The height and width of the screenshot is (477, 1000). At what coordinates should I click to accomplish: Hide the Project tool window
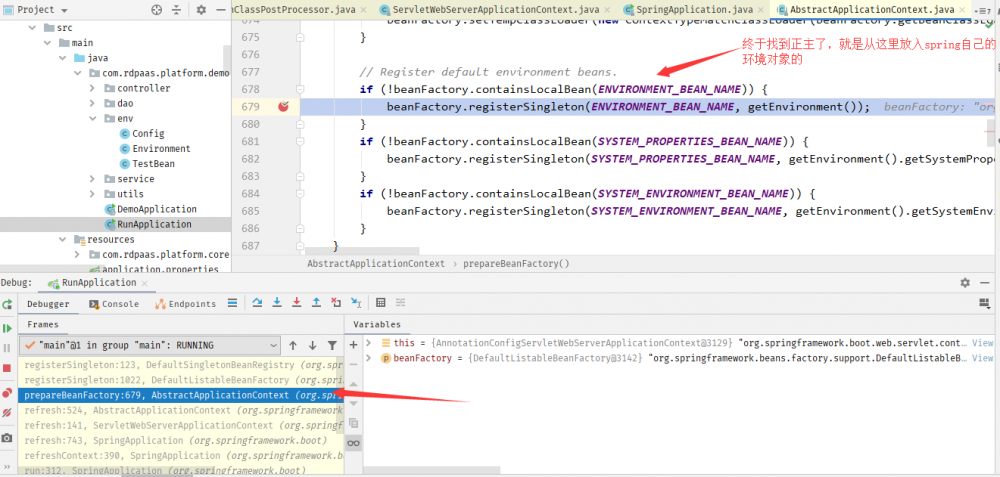(x=220, y=10)
